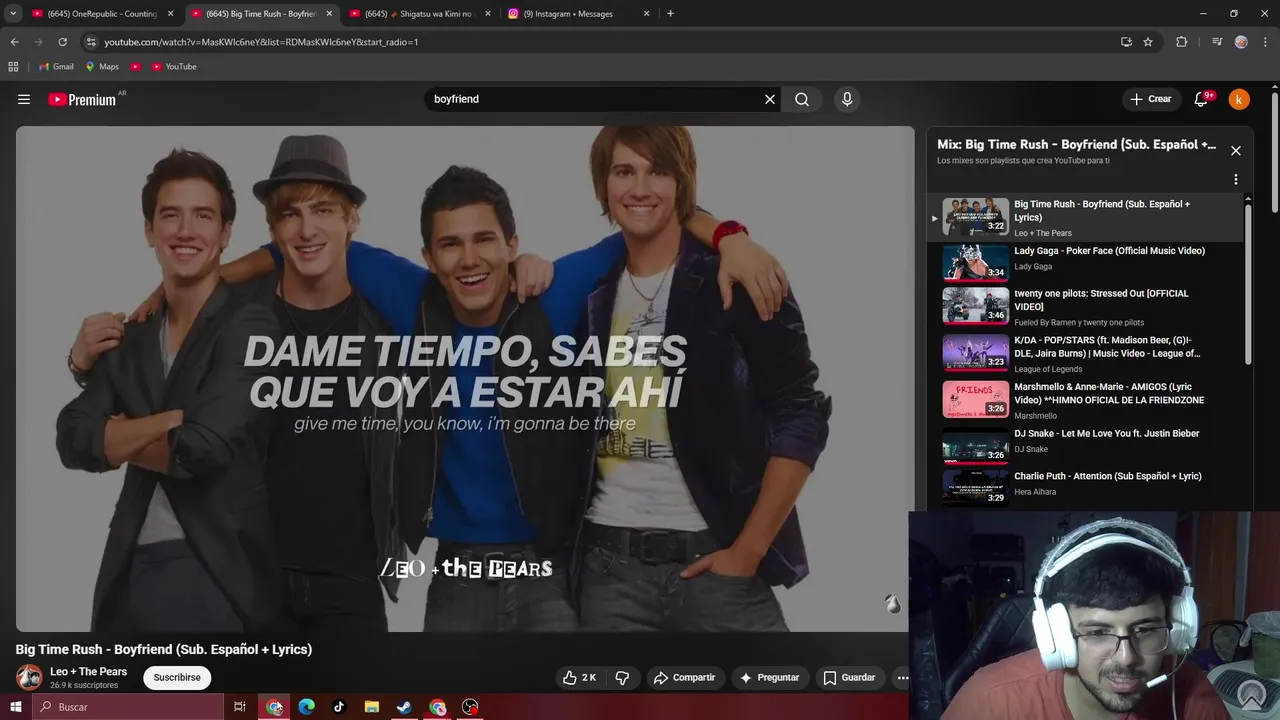Open the YouTube bookmark labeled YouTube
Screen dimensions: 1280x720
[x=174, y=67]
